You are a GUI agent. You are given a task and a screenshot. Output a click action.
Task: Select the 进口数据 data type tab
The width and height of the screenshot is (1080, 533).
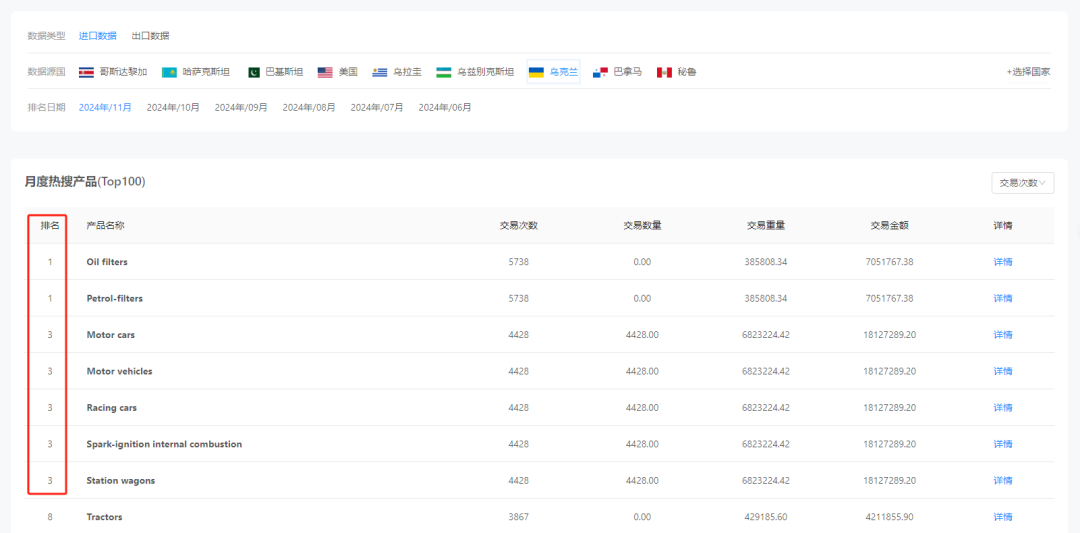point(97,36)
